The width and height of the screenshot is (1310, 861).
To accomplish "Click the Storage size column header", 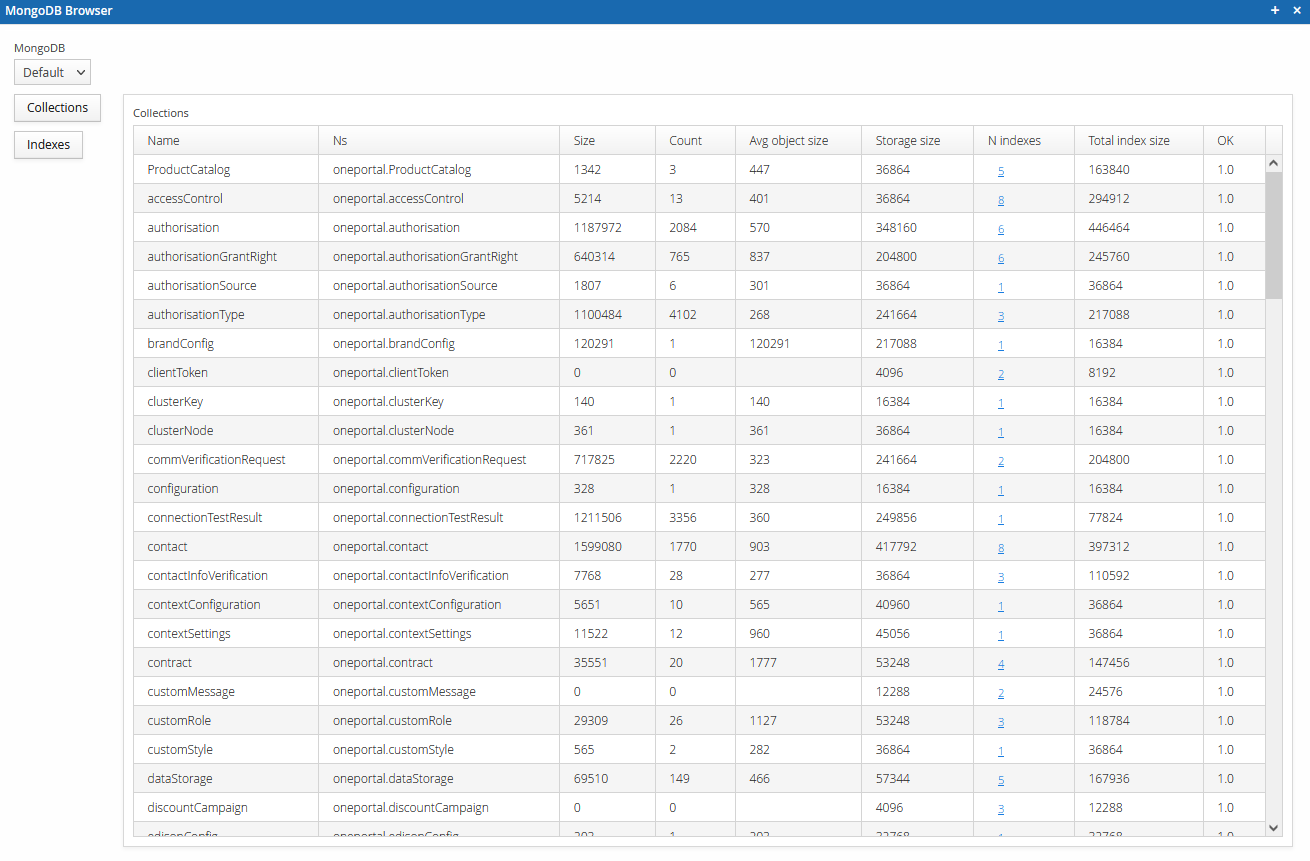I will [907, 141].
